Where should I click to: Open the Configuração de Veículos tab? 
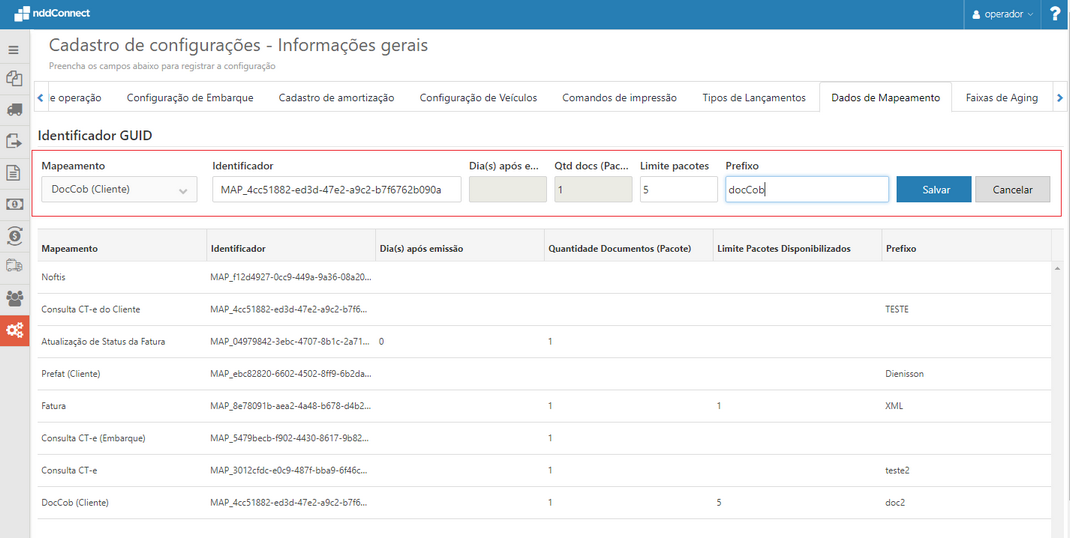pos(478,98)
